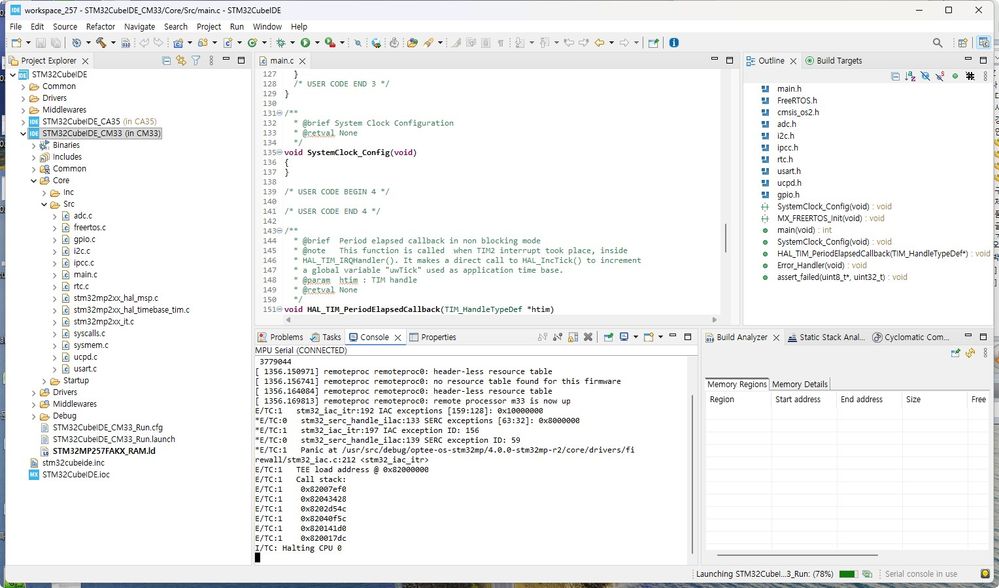
Task: Click the Build hammer icon in toolbar
Action: (x=101, y=43)
